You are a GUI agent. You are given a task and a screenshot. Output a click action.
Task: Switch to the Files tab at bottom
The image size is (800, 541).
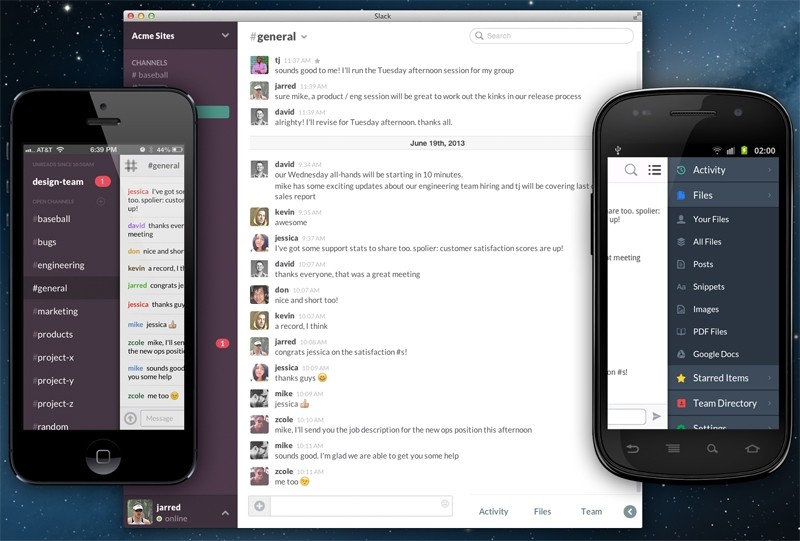click(x=542, y=511)
